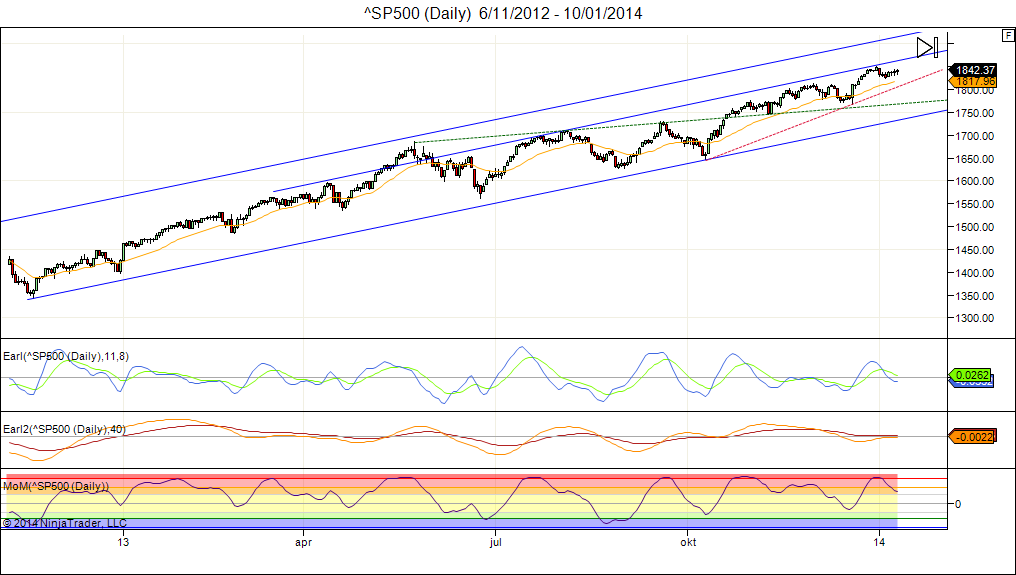1016x575 pixels.
Task: Select the orange 1817.96 price marker
Action: pos(973,81)
